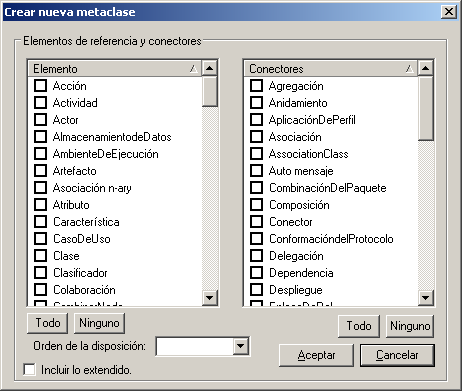Tick the Conector checkbox
The image size is (462, 391).
(x=256, y=222)
